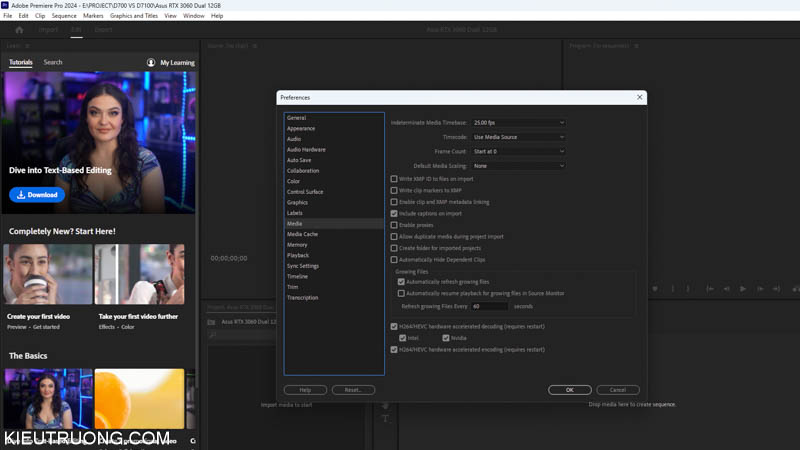The width and height of the screenshot is (800, 450).
Task: Select Timeline in preferences list
Action: pyautogui.click(x=334, y=277)
